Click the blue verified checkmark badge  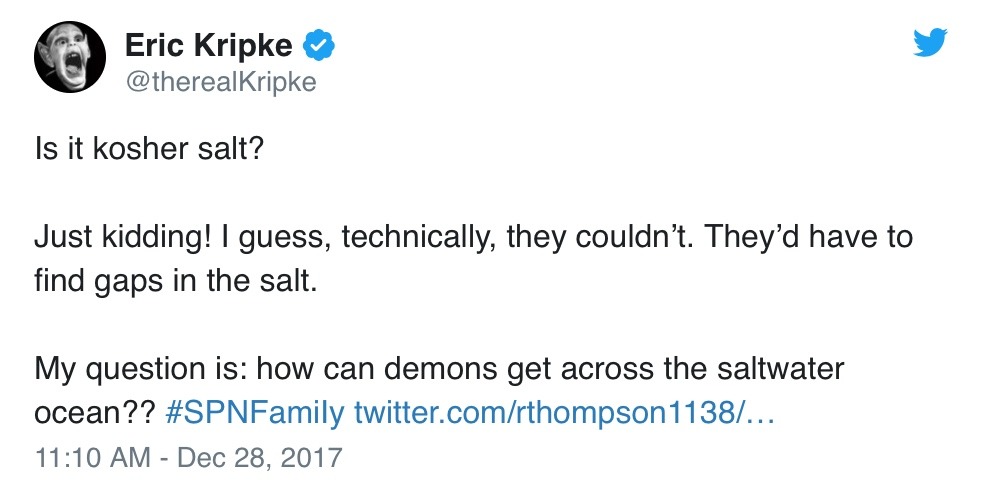[319, 45]
